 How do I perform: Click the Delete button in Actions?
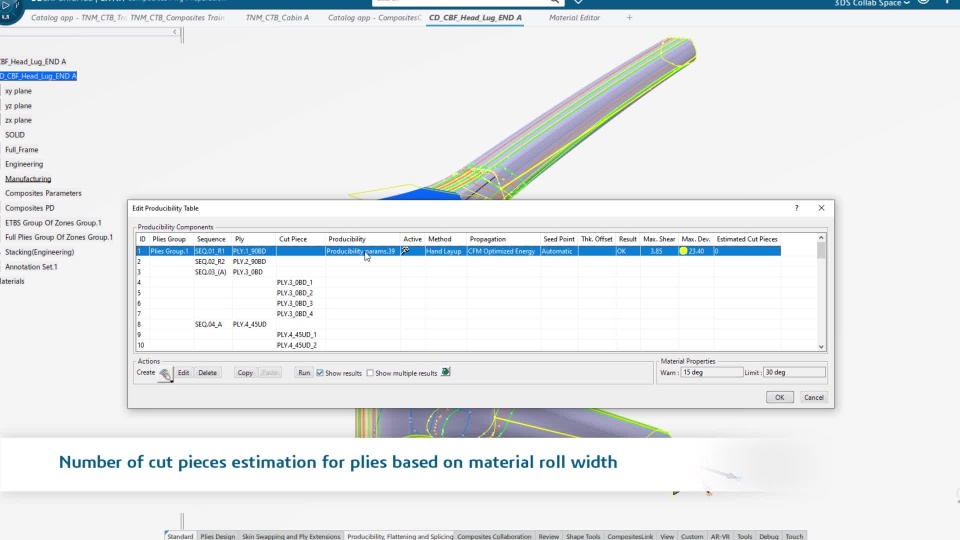click(x=208, y=373)
